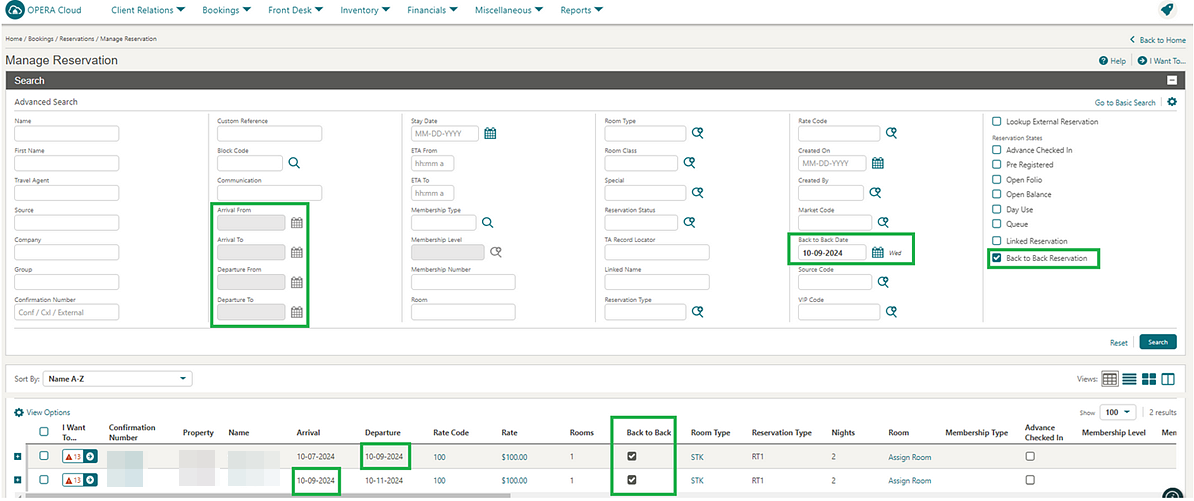Open Reports menu

click(582, 10)
